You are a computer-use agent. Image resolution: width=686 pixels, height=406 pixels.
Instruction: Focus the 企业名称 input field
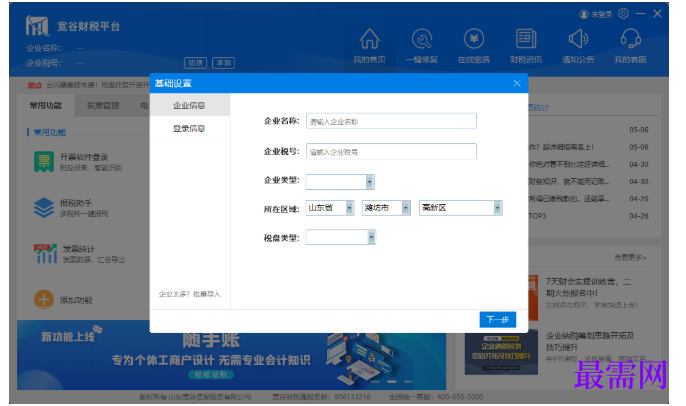[392, 121]
